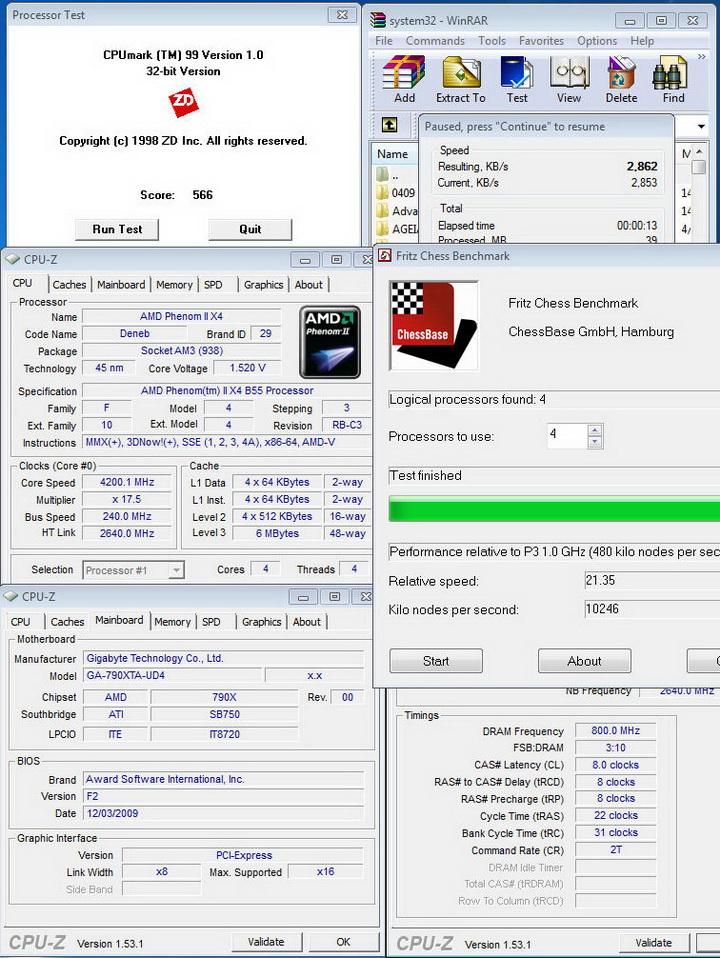Click the Core Voltage 1.520 V value
The height and width of the screenshot is (958, 720).
click(x=248, y=368)
